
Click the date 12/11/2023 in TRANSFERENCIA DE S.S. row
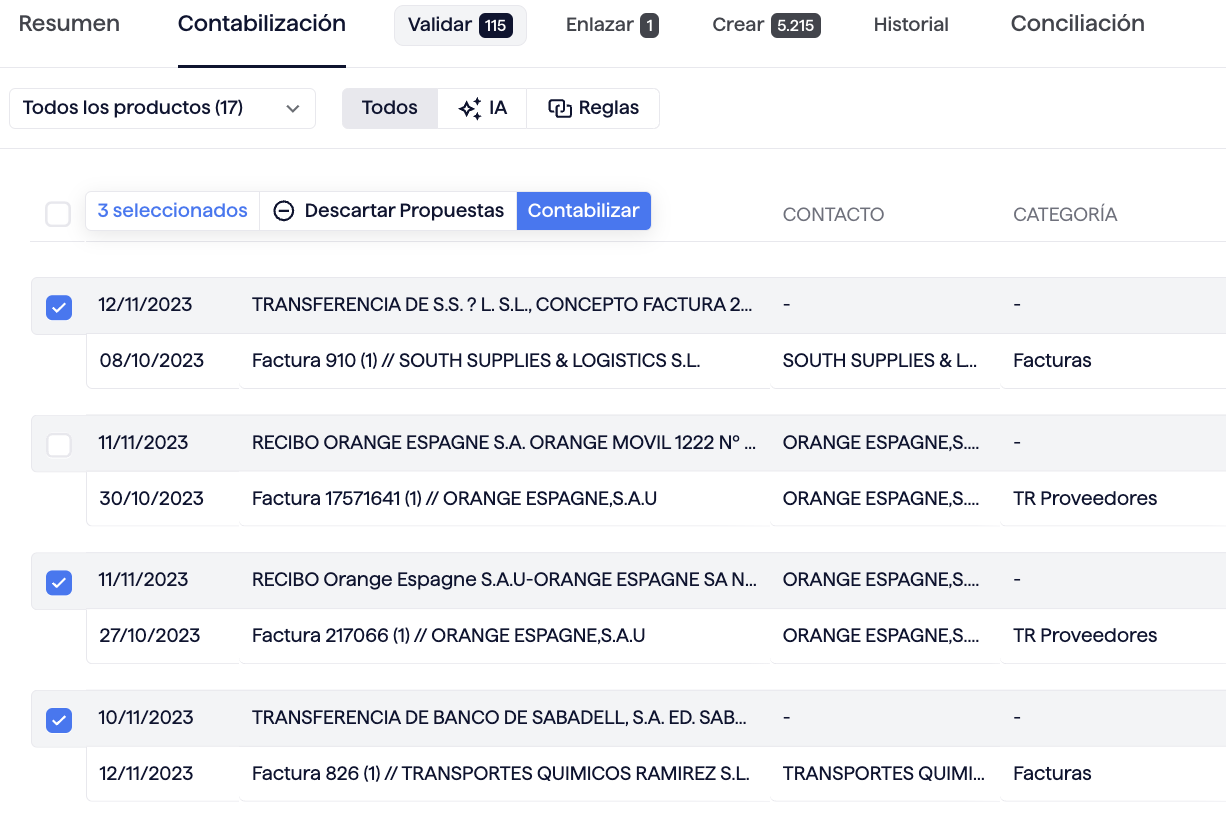pos(145,305)
